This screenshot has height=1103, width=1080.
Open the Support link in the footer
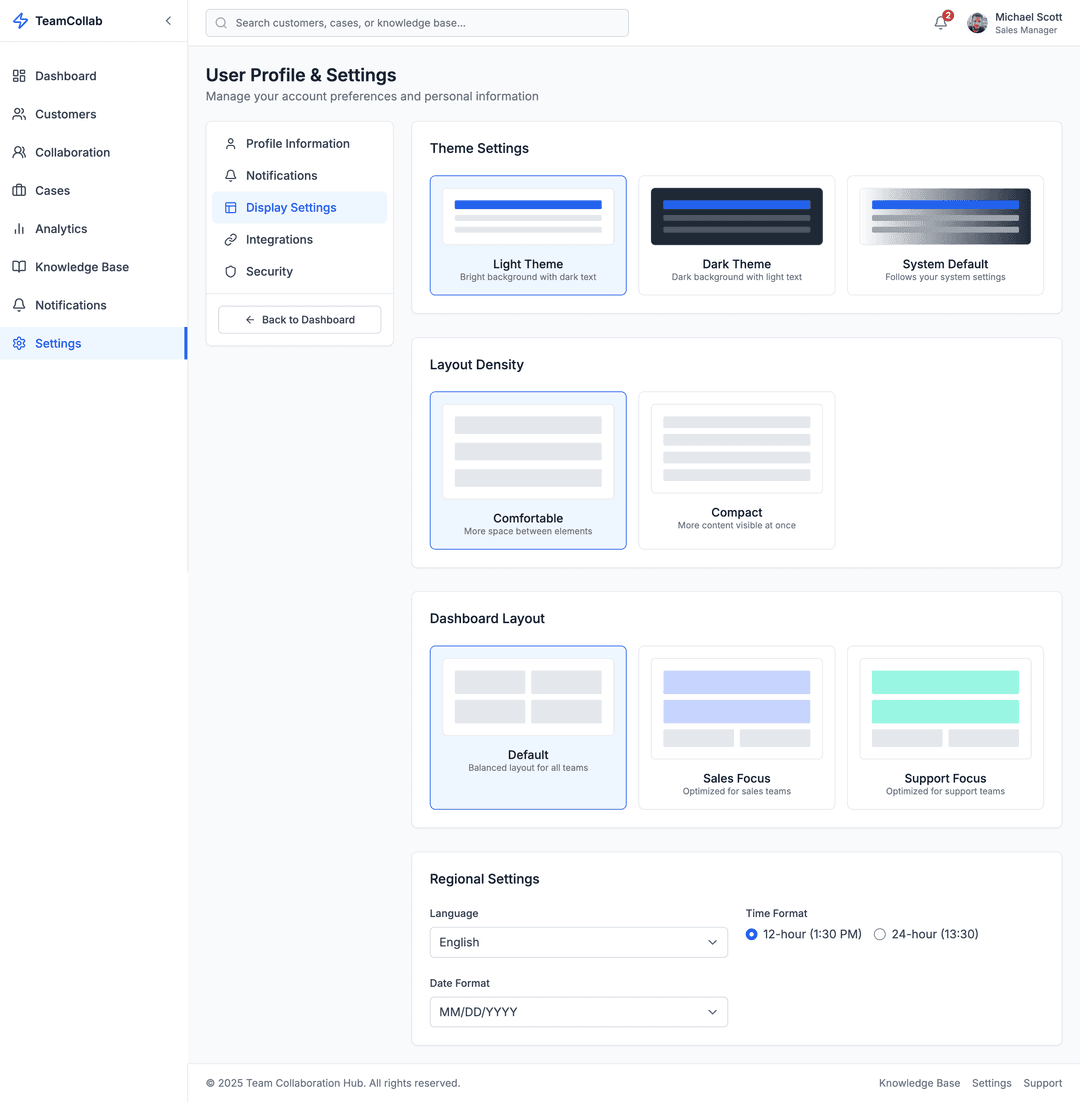click(x=1042, y=1083)
